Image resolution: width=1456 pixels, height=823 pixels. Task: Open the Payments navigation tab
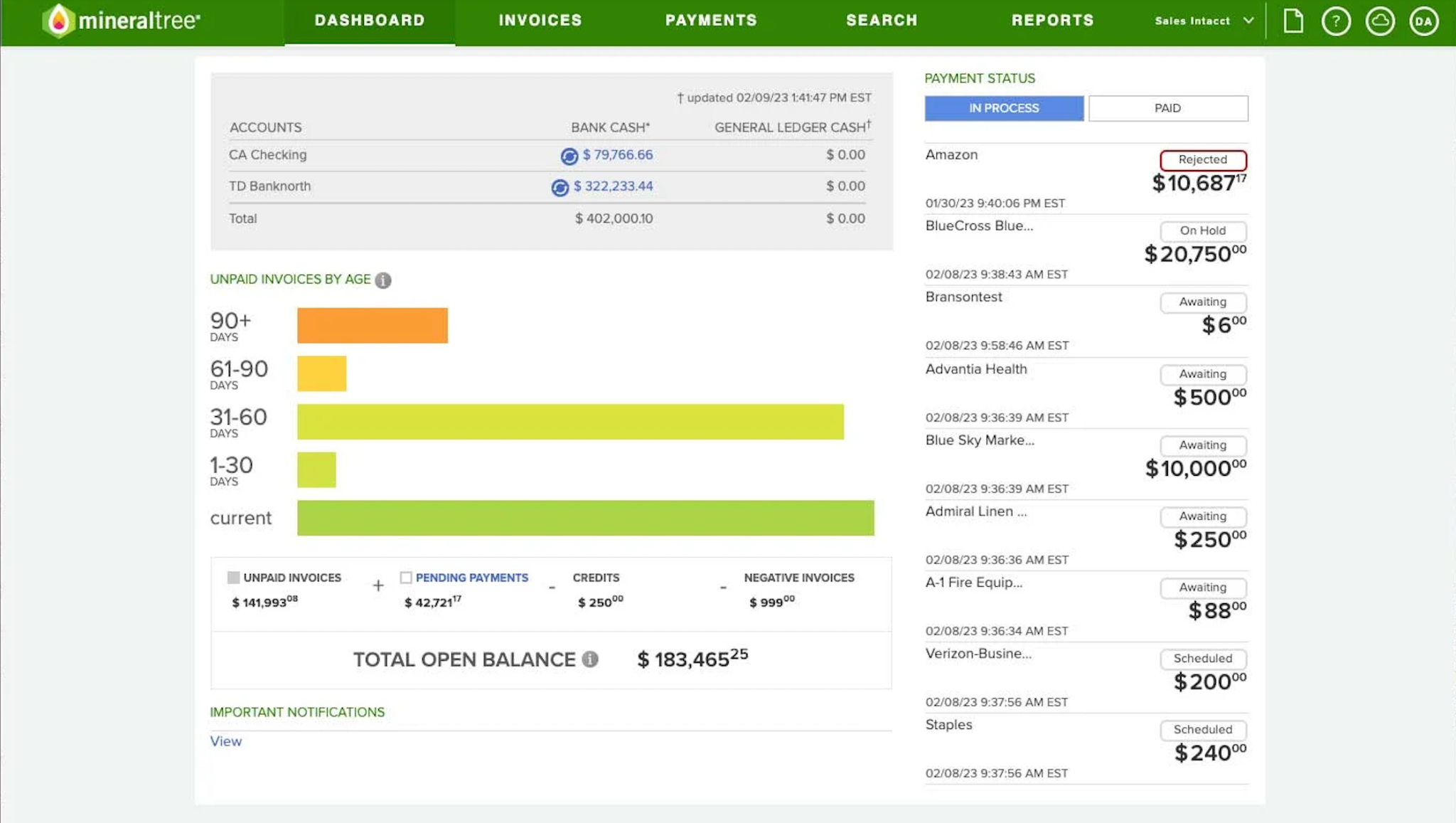(x=711, y=21)
